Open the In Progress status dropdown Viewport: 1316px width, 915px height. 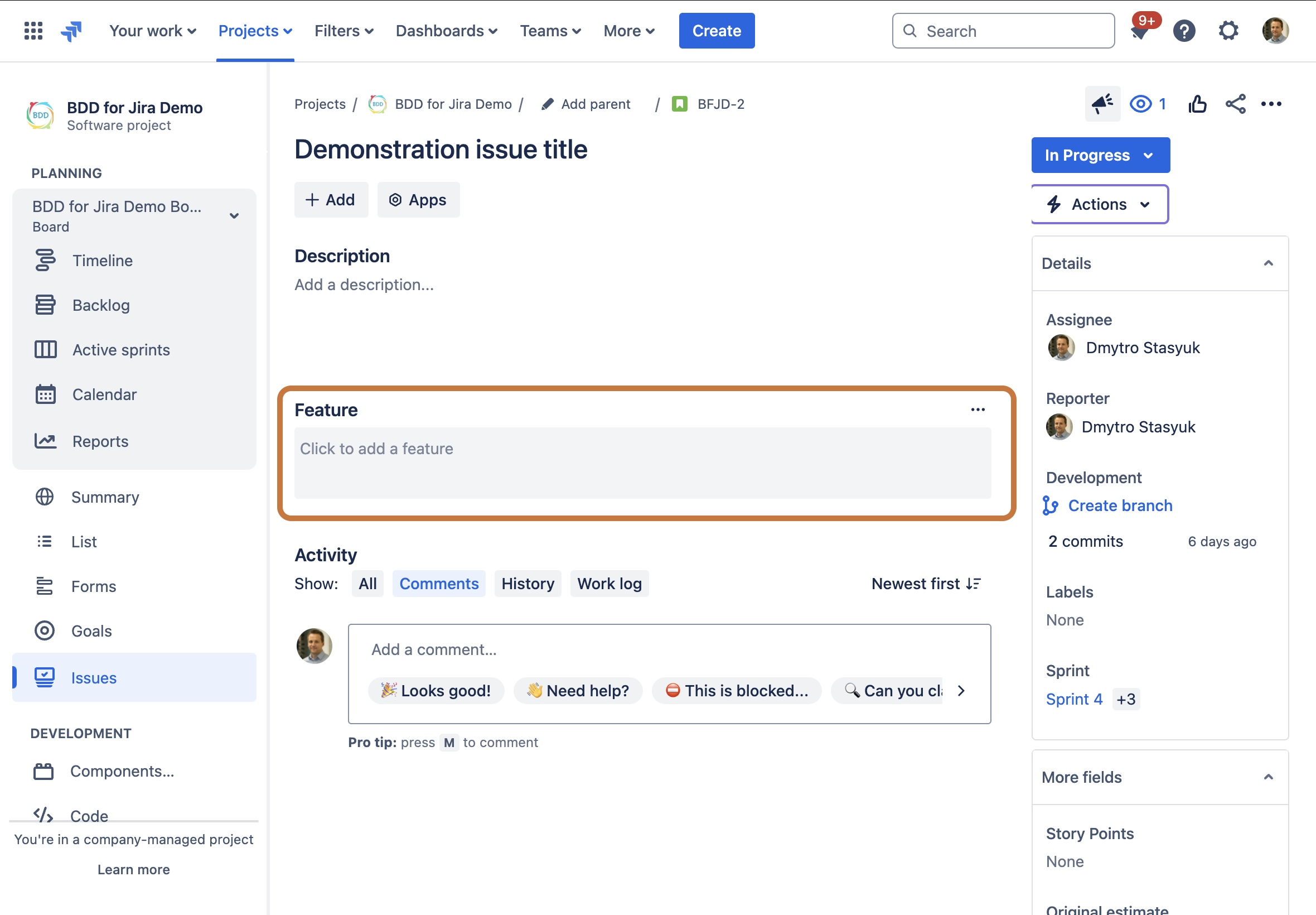[x=1100, y=155]
